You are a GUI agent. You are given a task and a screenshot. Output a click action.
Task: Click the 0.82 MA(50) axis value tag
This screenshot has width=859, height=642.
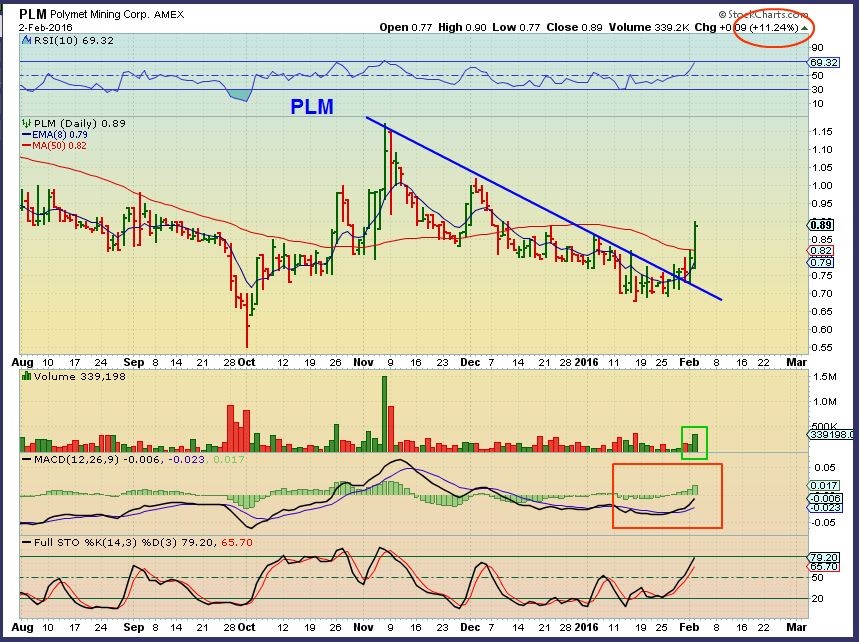(x=821, y=250)
